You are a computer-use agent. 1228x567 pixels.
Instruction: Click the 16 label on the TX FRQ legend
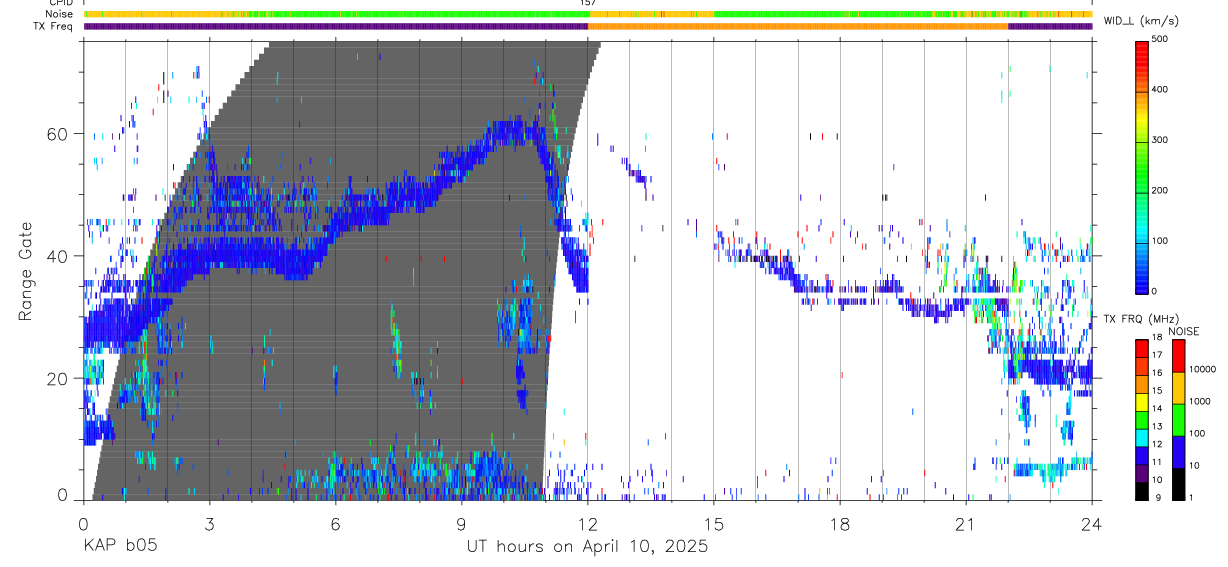[1157, 372]
